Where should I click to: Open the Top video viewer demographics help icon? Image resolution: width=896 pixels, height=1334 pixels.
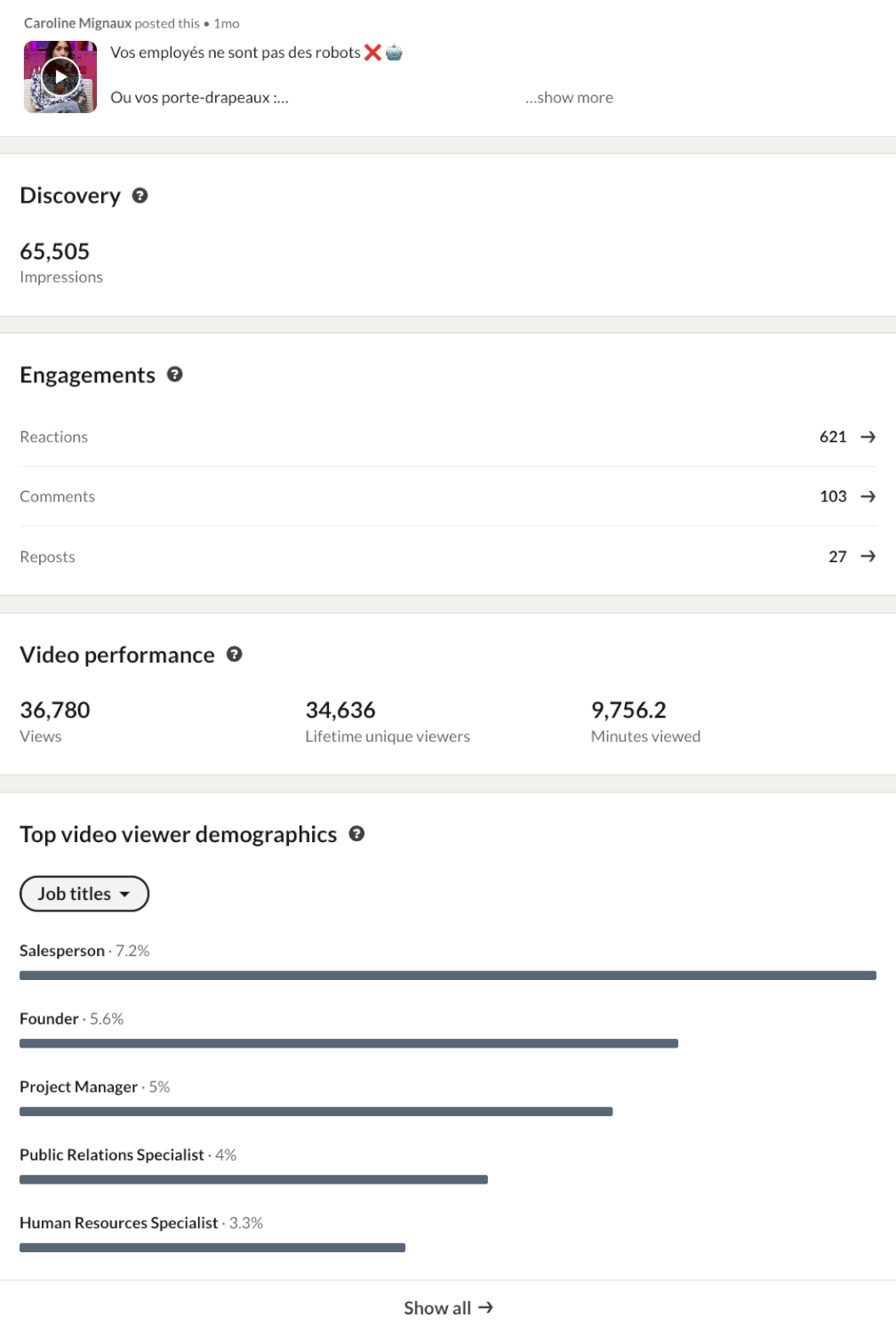point(356,834)
